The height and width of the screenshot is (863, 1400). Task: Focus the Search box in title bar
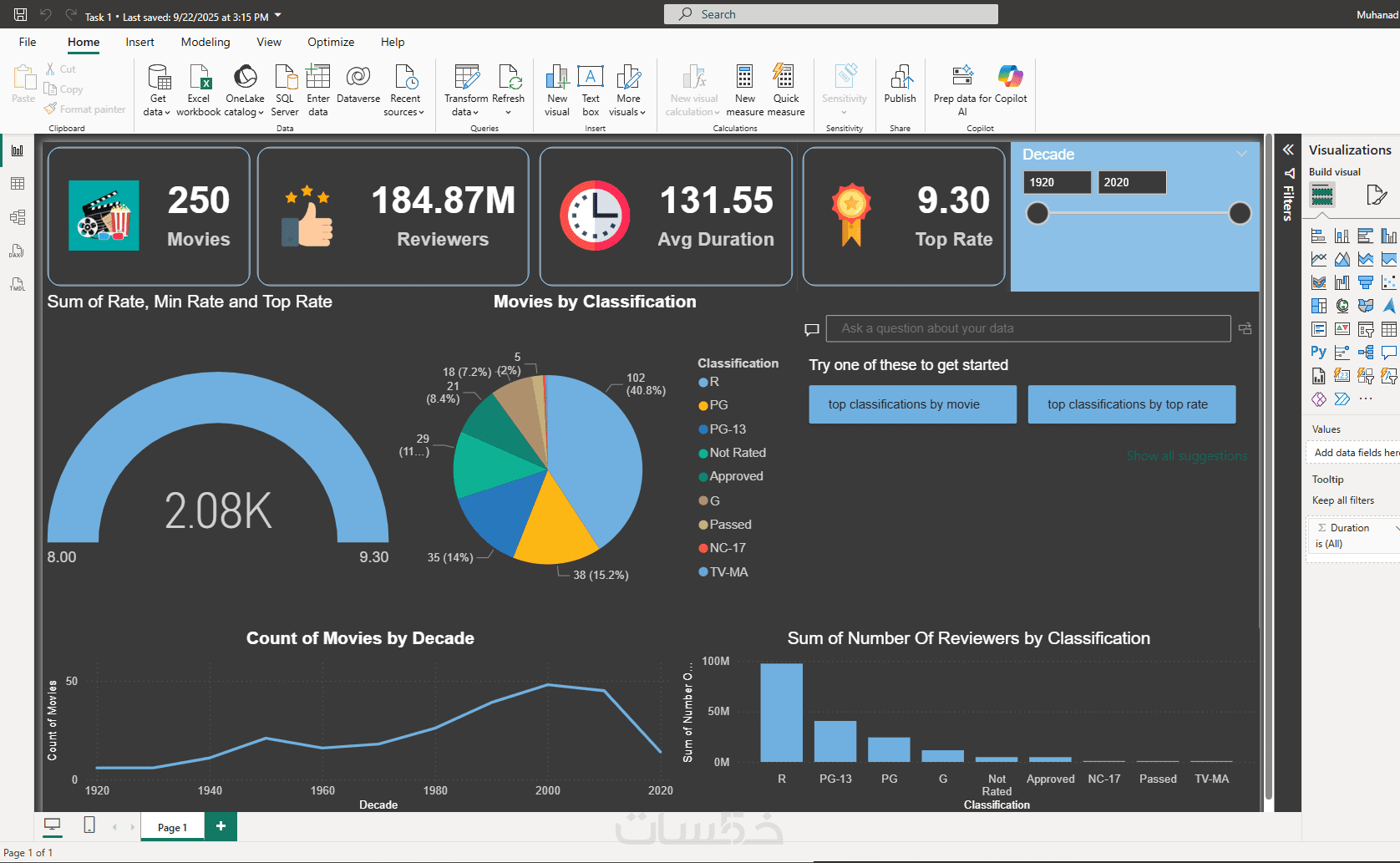(831, 14)
